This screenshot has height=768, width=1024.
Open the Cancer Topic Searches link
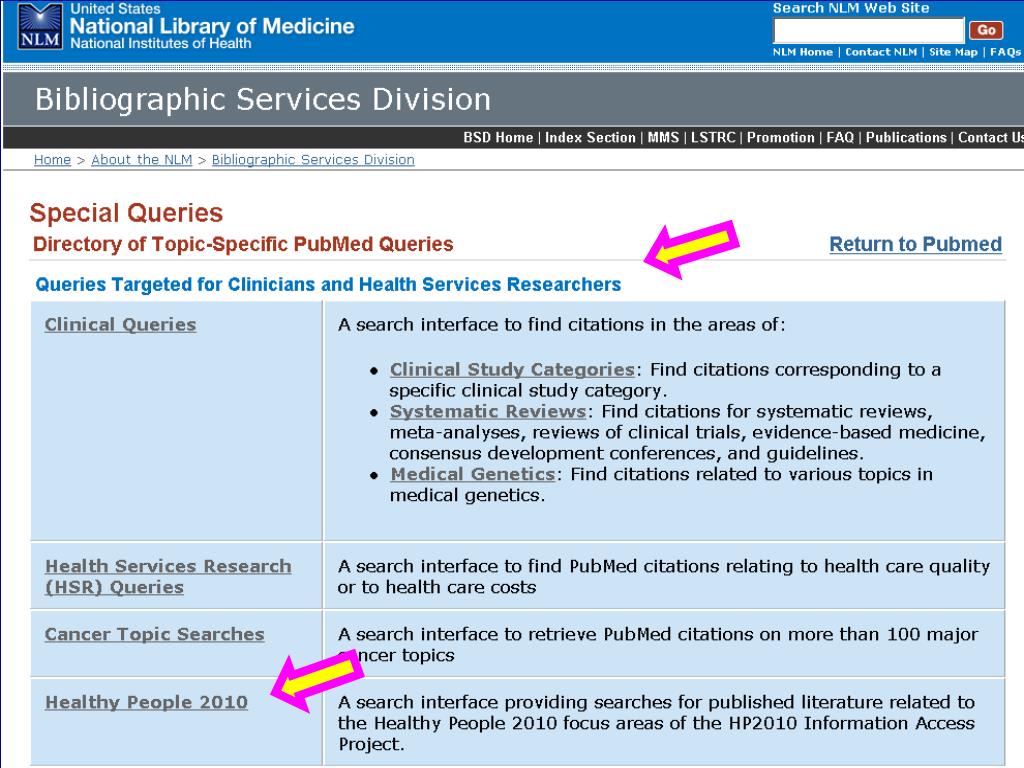click(154, 634)
